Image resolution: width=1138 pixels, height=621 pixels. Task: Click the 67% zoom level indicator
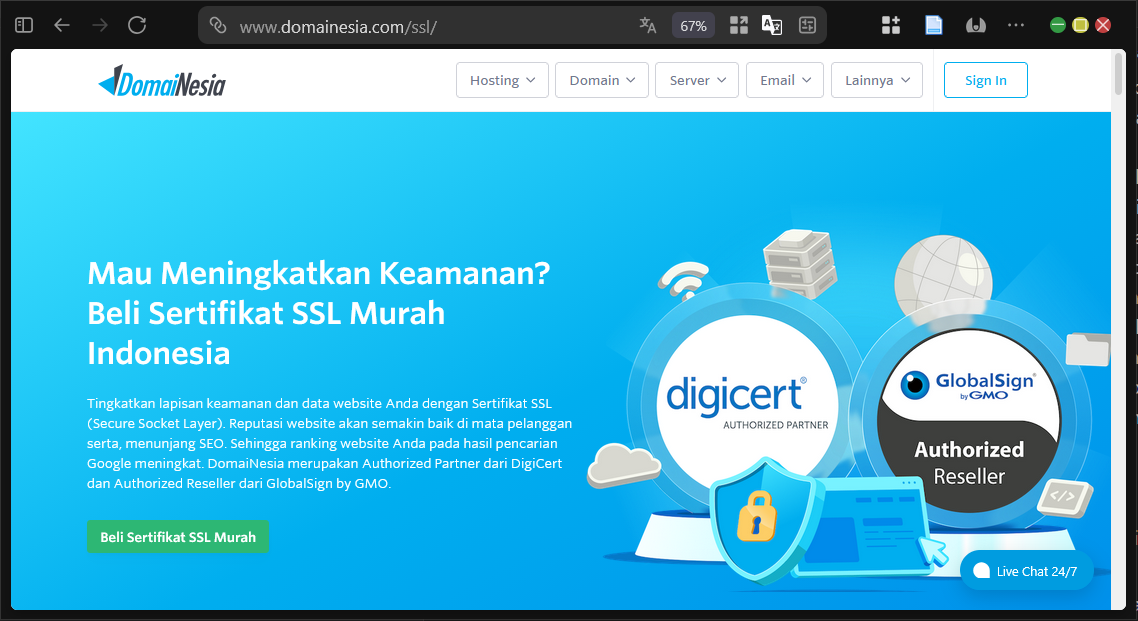693,26
